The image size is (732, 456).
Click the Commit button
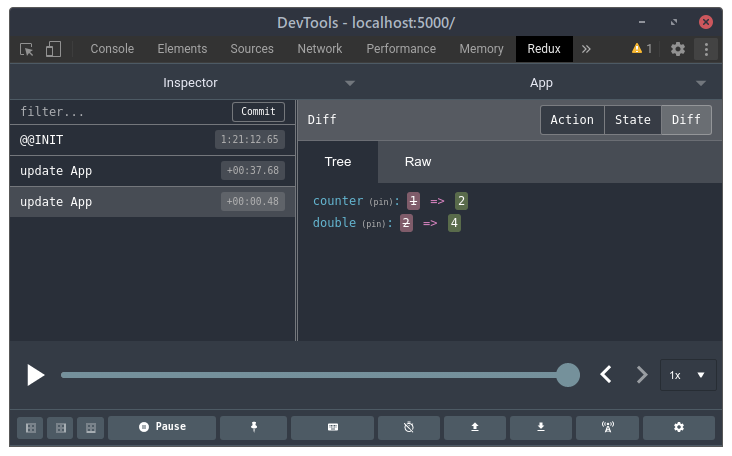coord(258,112)
